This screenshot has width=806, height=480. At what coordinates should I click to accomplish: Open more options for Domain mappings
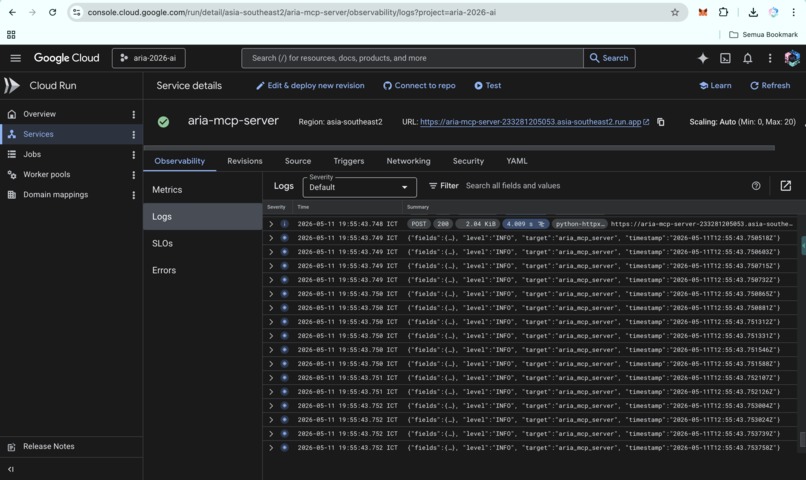tap(133, 195)
